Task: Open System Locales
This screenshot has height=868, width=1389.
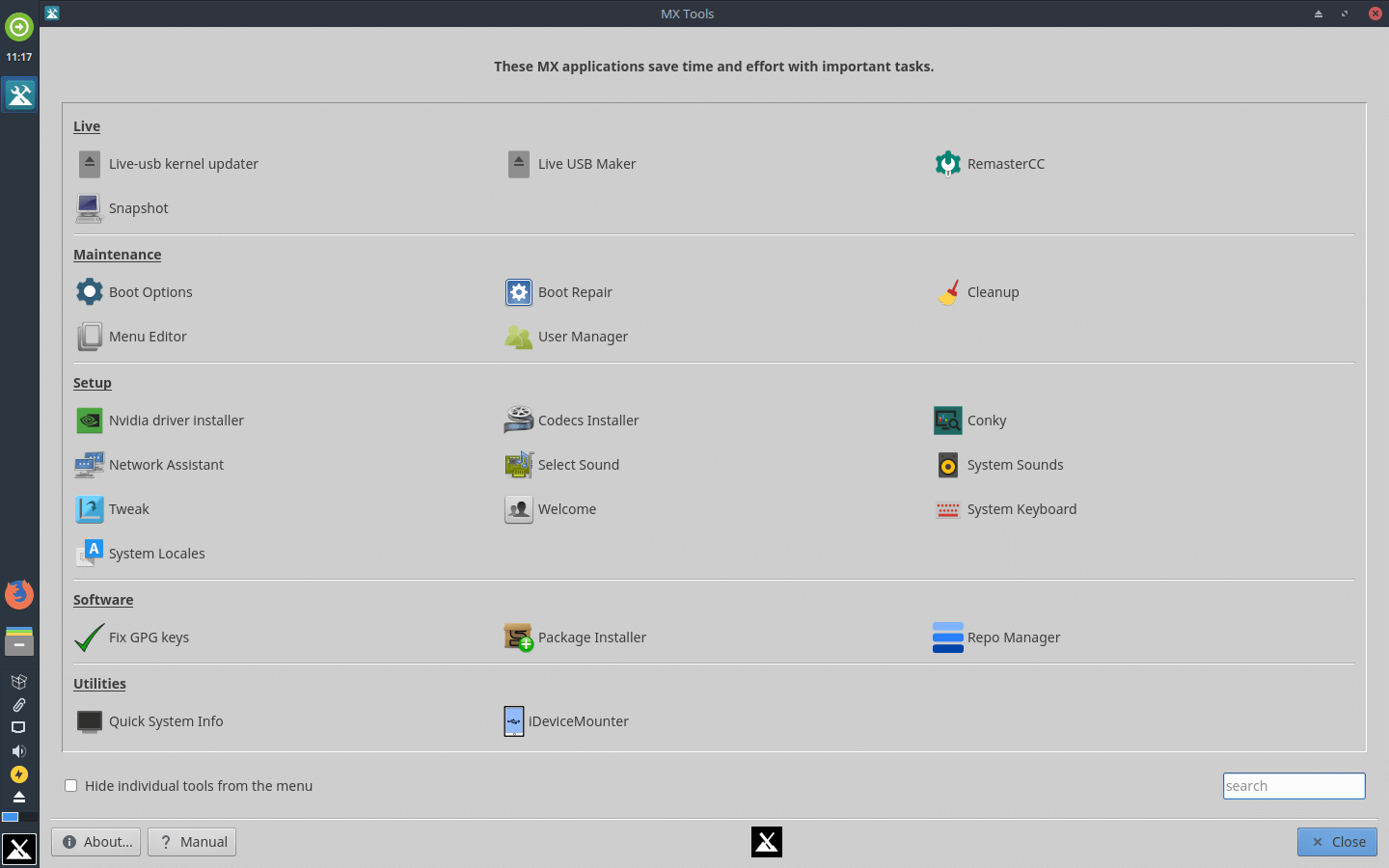Action: 141,554
